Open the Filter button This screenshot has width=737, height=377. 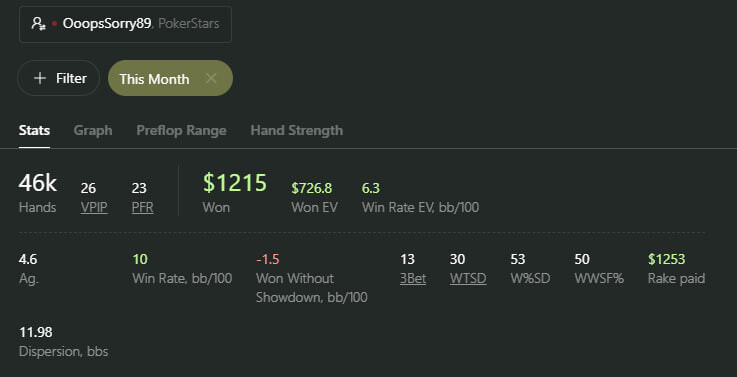coord(58,78)
